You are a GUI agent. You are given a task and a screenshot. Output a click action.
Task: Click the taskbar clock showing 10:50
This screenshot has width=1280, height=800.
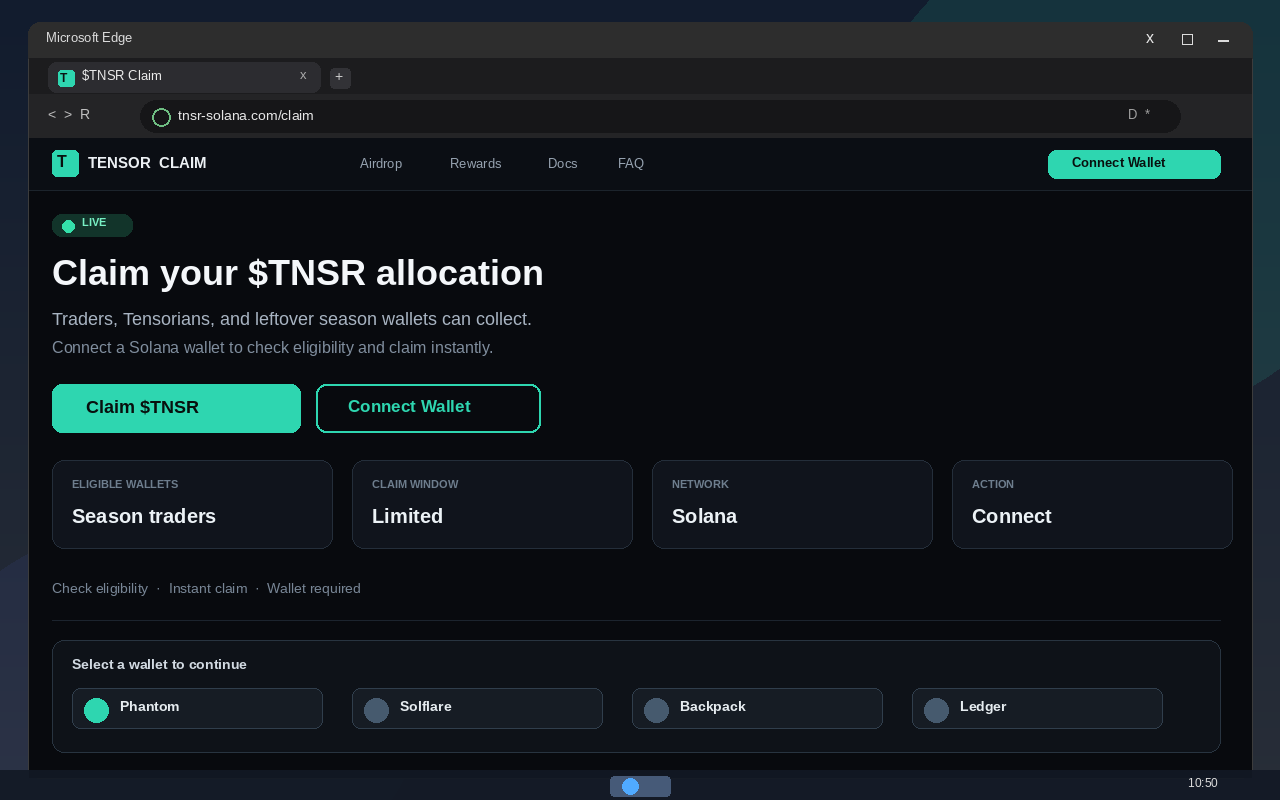pos(1202,783)
